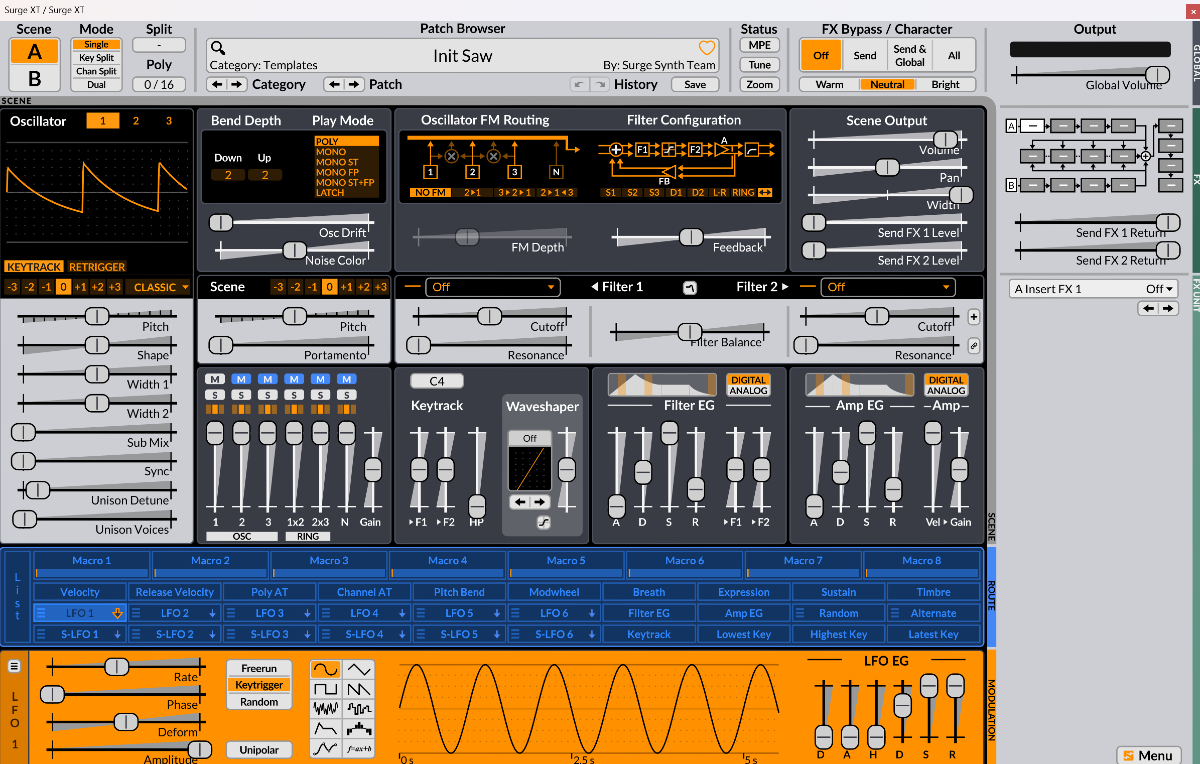
Task: Select the envelope LFO shape icon
Action: (x=326, y=729)
